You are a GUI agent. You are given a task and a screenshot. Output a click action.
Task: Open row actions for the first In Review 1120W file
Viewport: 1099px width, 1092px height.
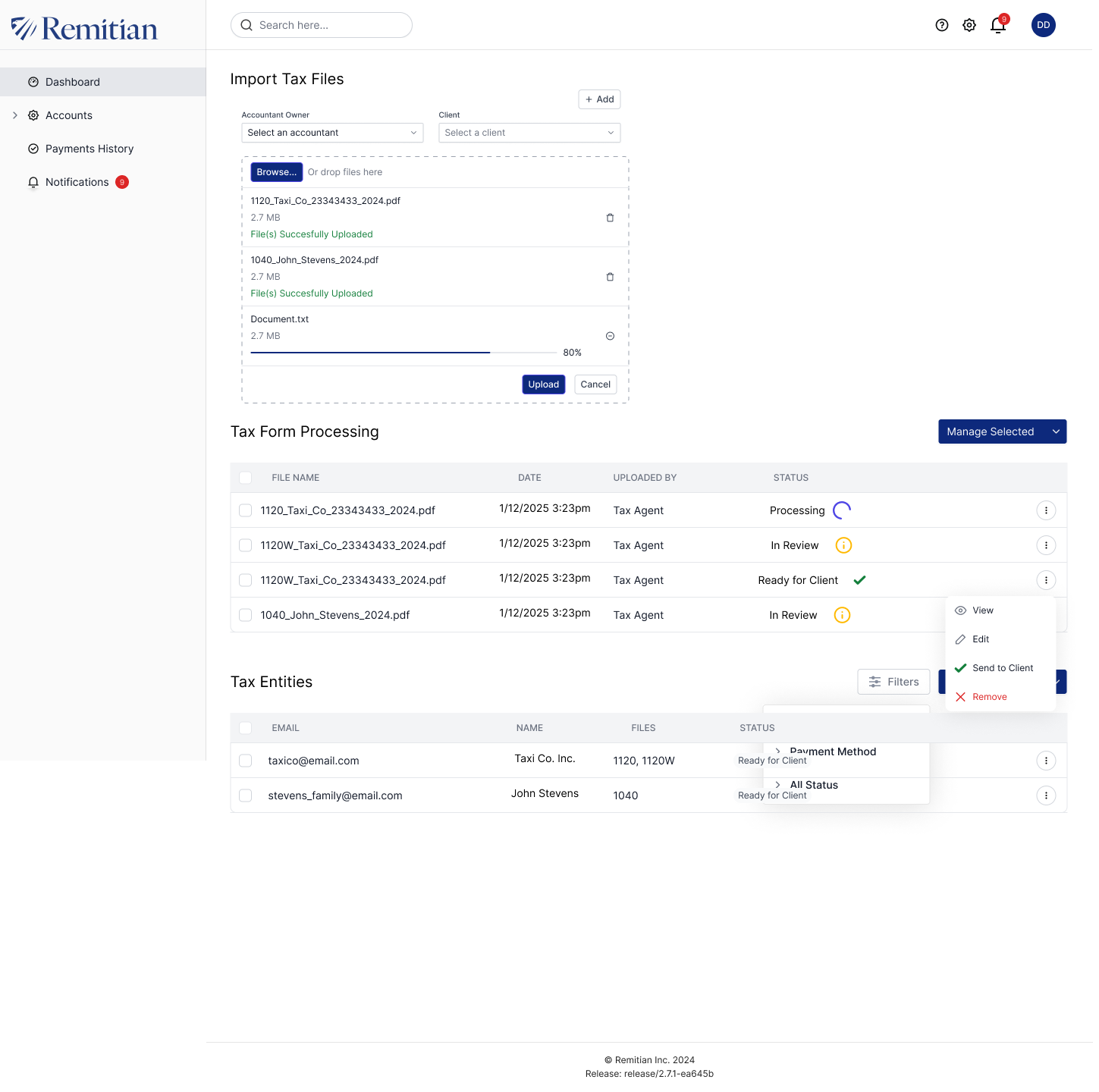click(x=1046, y=545)
